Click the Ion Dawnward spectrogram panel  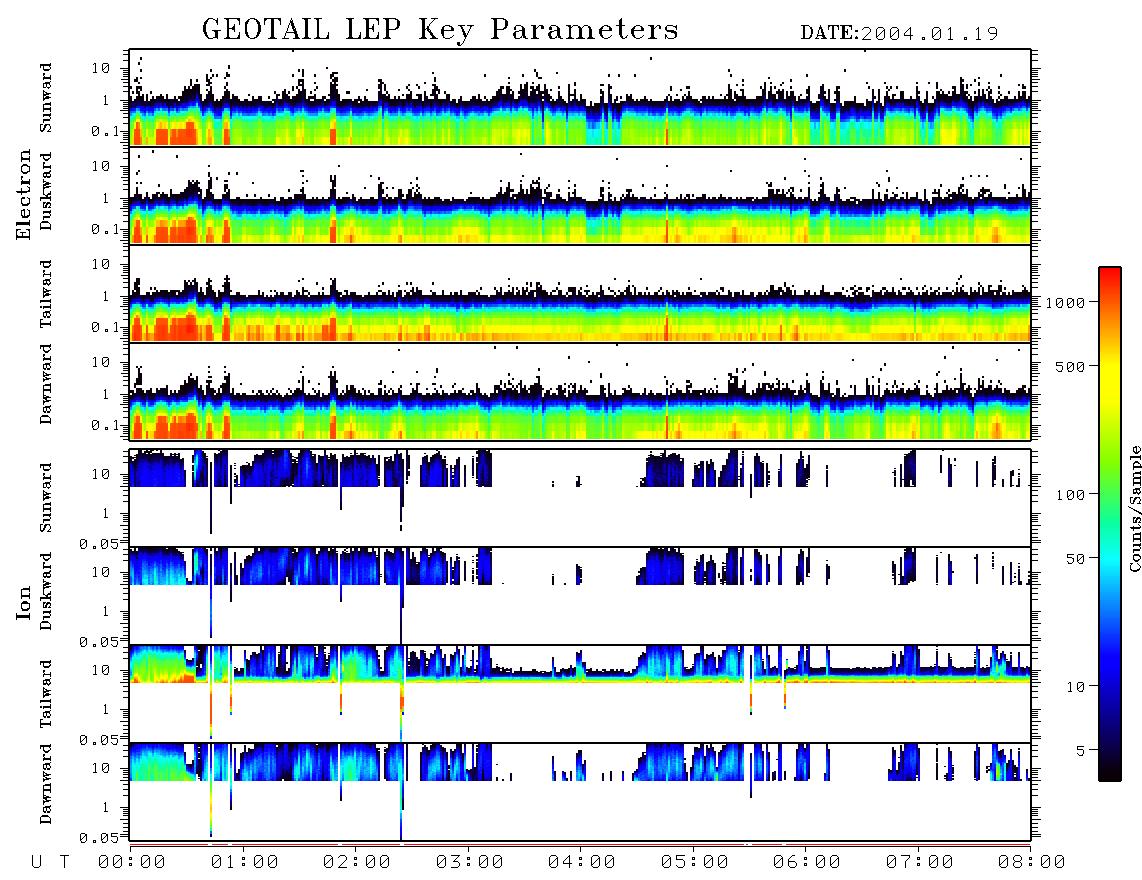click(x=580, y=792)
